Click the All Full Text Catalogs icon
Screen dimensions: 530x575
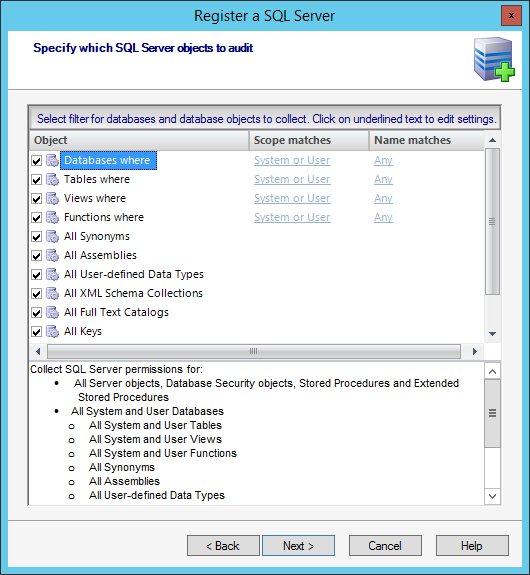[x=52, y=313]
